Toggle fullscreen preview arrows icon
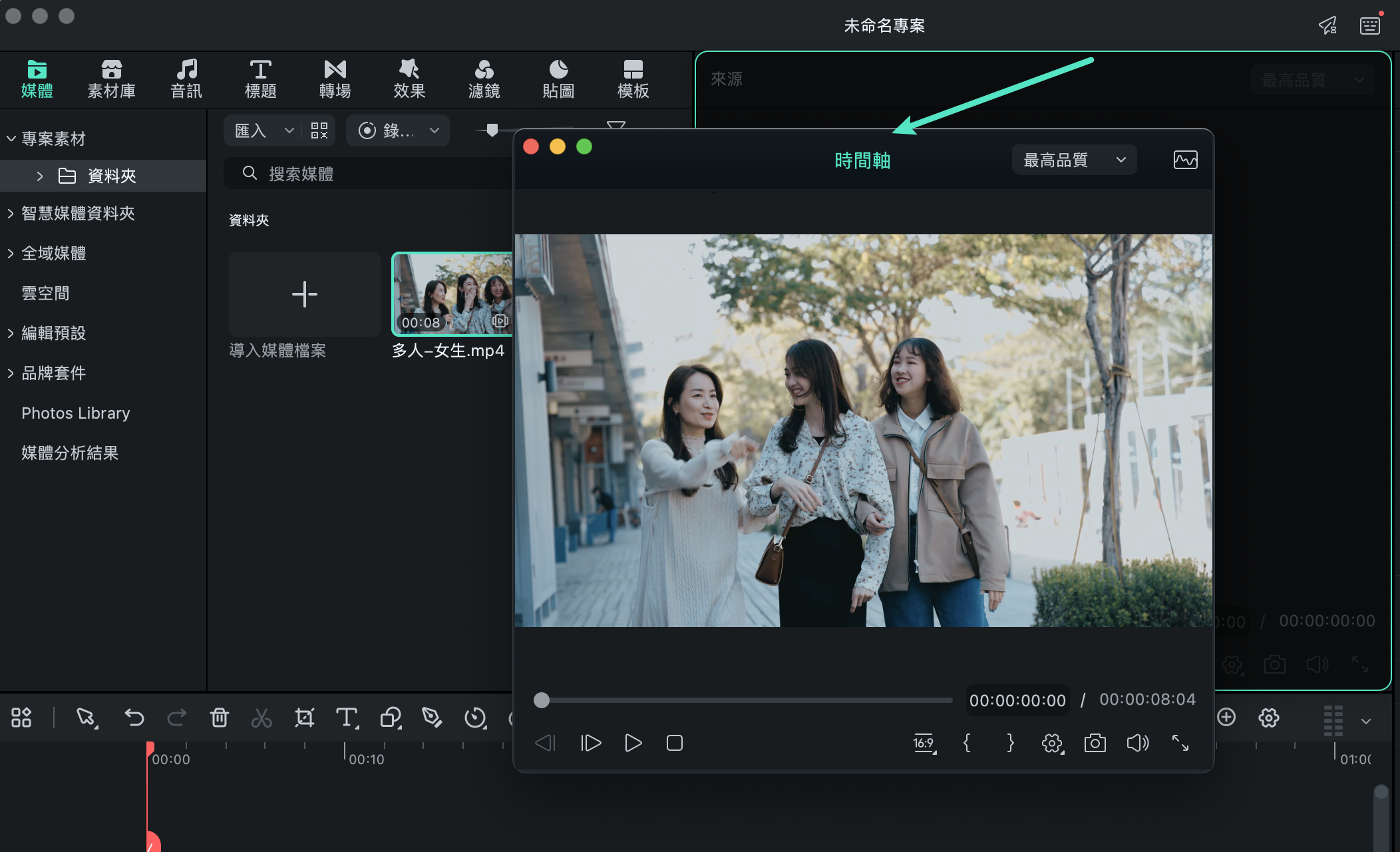Viewport: 1400px width, 852px height. [1180, 743]
